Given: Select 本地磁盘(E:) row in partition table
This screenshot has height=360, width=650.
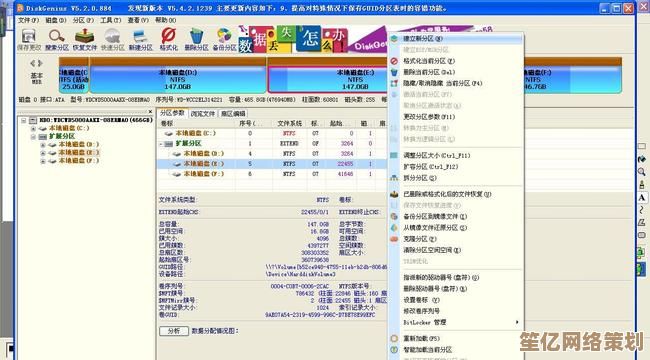Looking at the screenshot, I should point(272,164).
